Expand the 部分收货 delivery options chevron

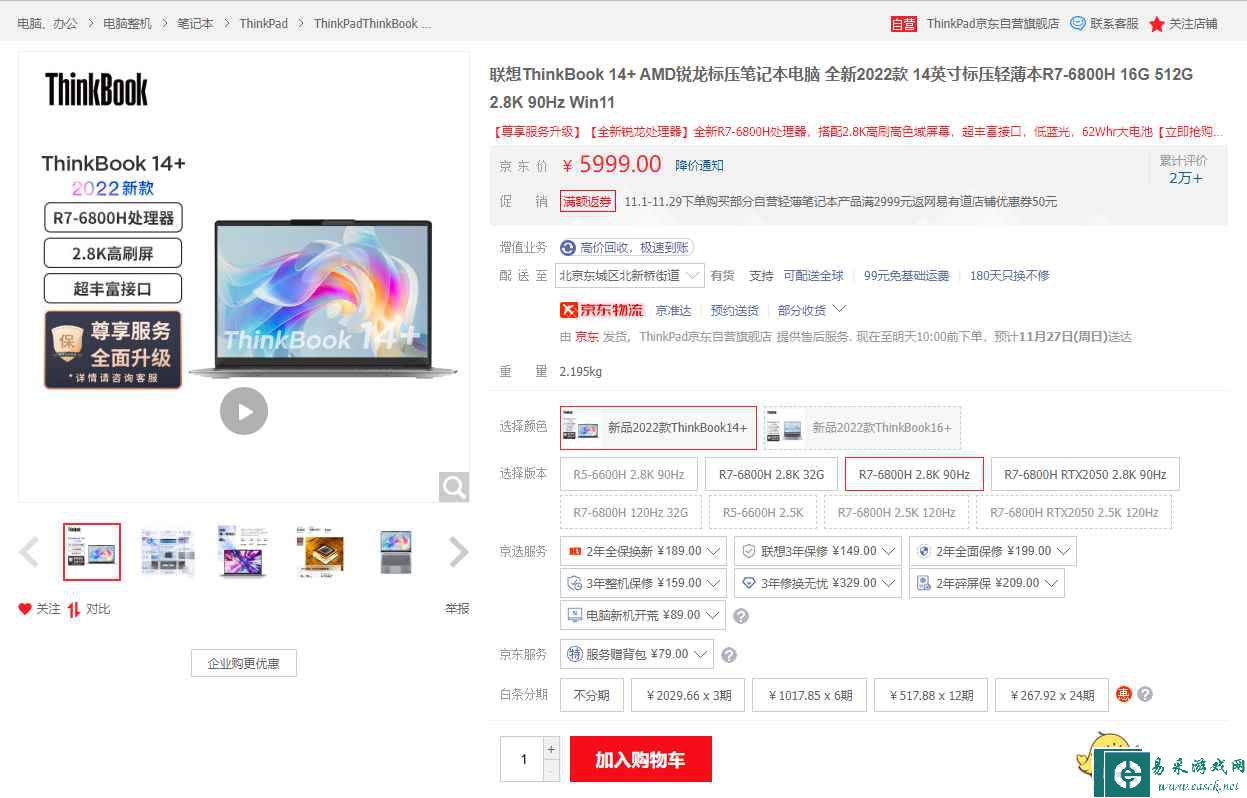pos(840,309)
